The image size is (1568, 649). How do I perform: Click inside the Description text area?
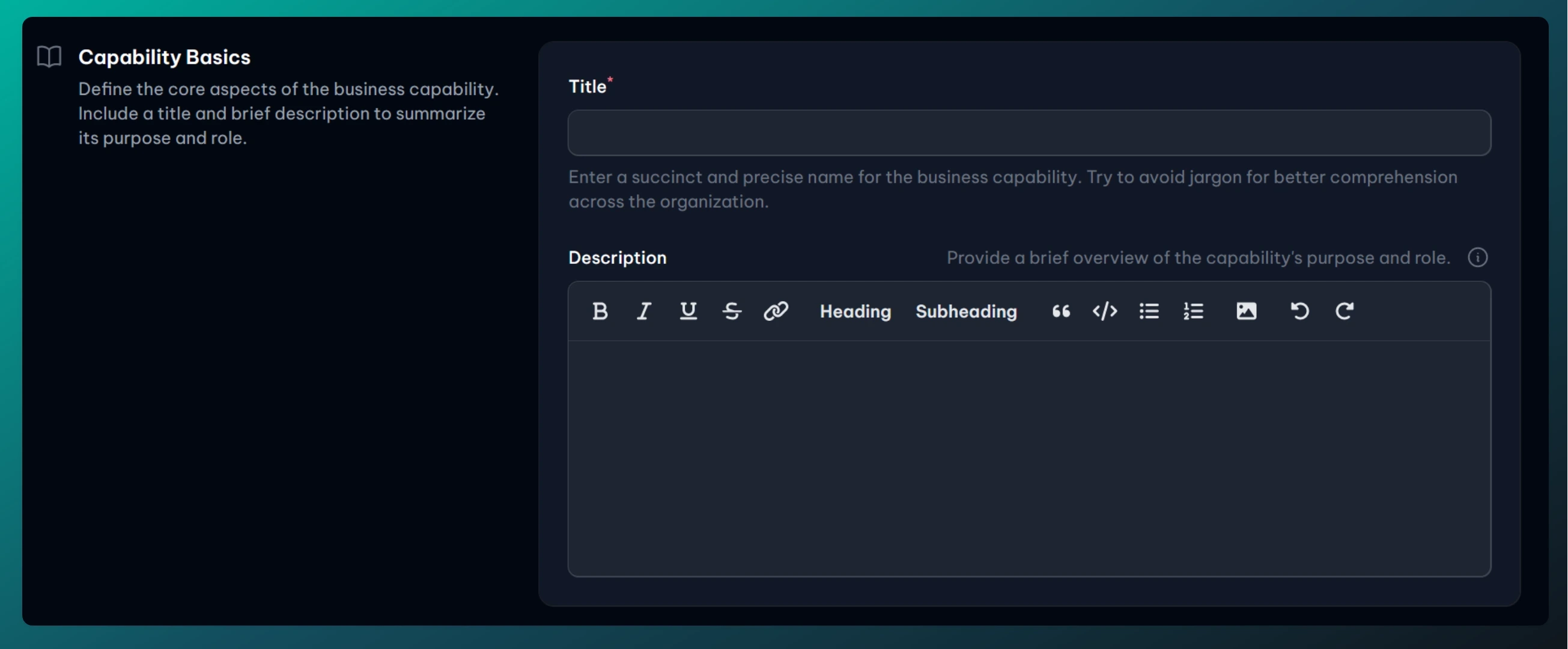tap(1029, 457)
